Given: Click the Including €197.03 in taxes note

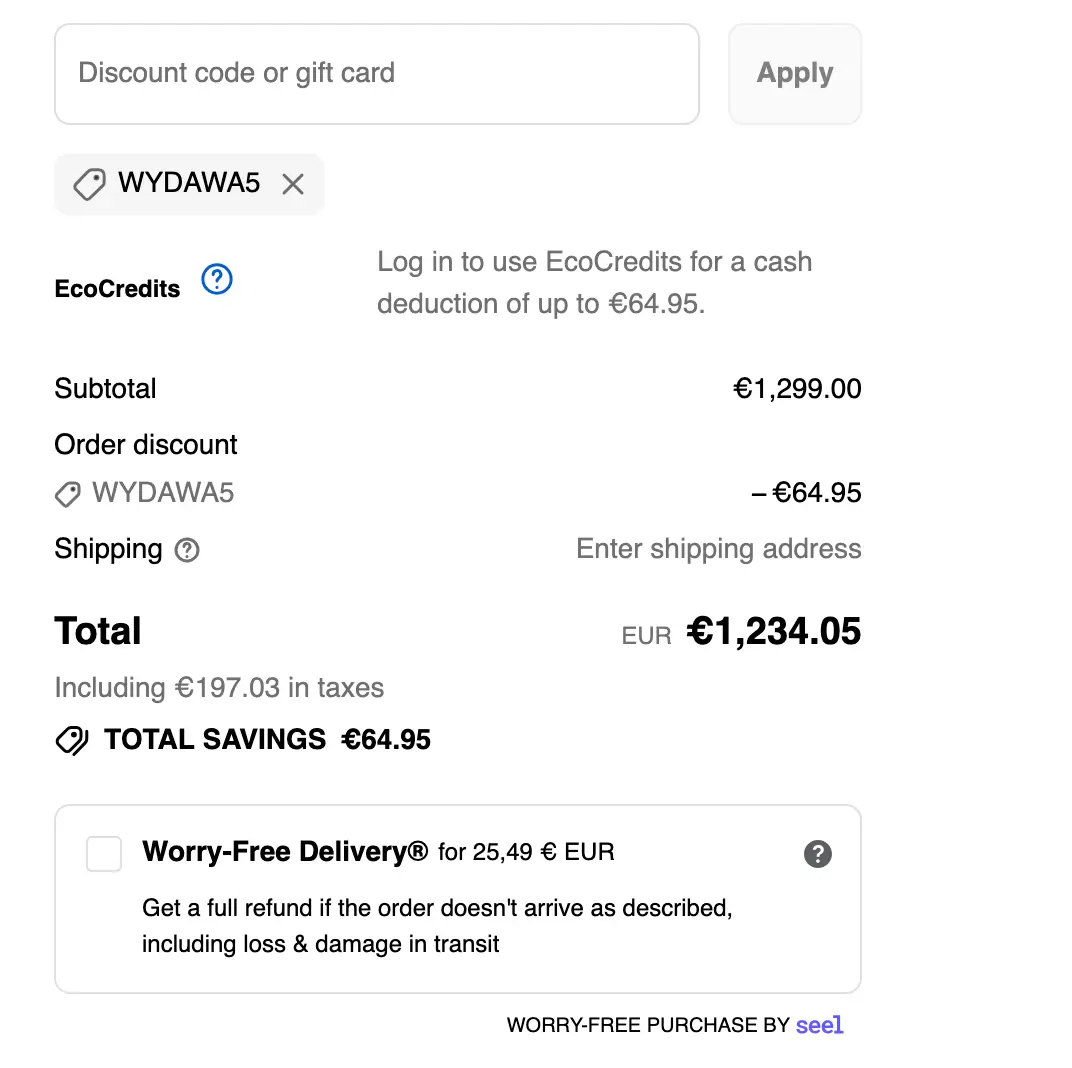Looking at the screenshot, I should [x=219, y=688].
